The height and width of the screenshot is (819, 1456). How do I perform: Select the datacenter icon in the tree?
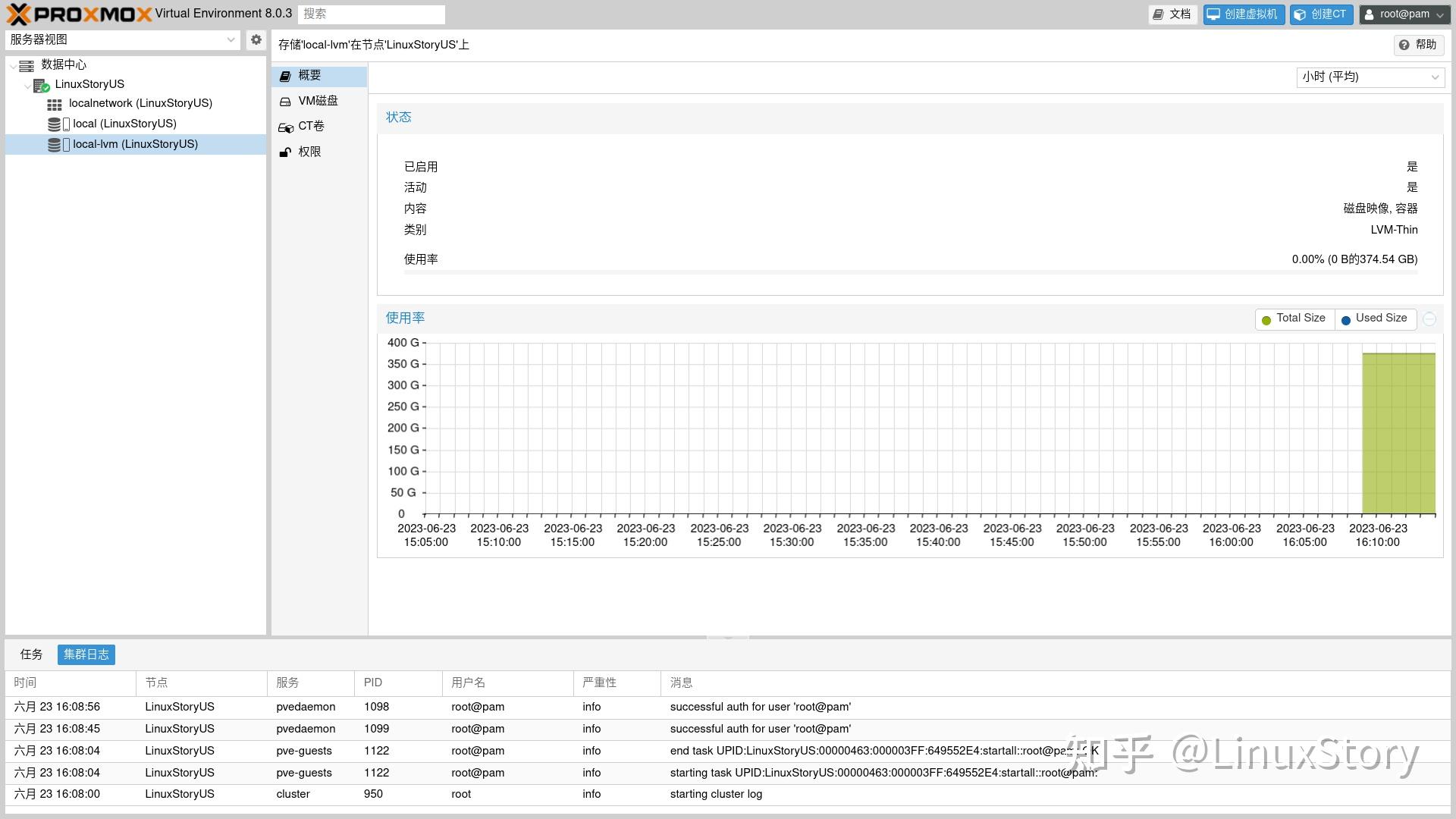27,65
